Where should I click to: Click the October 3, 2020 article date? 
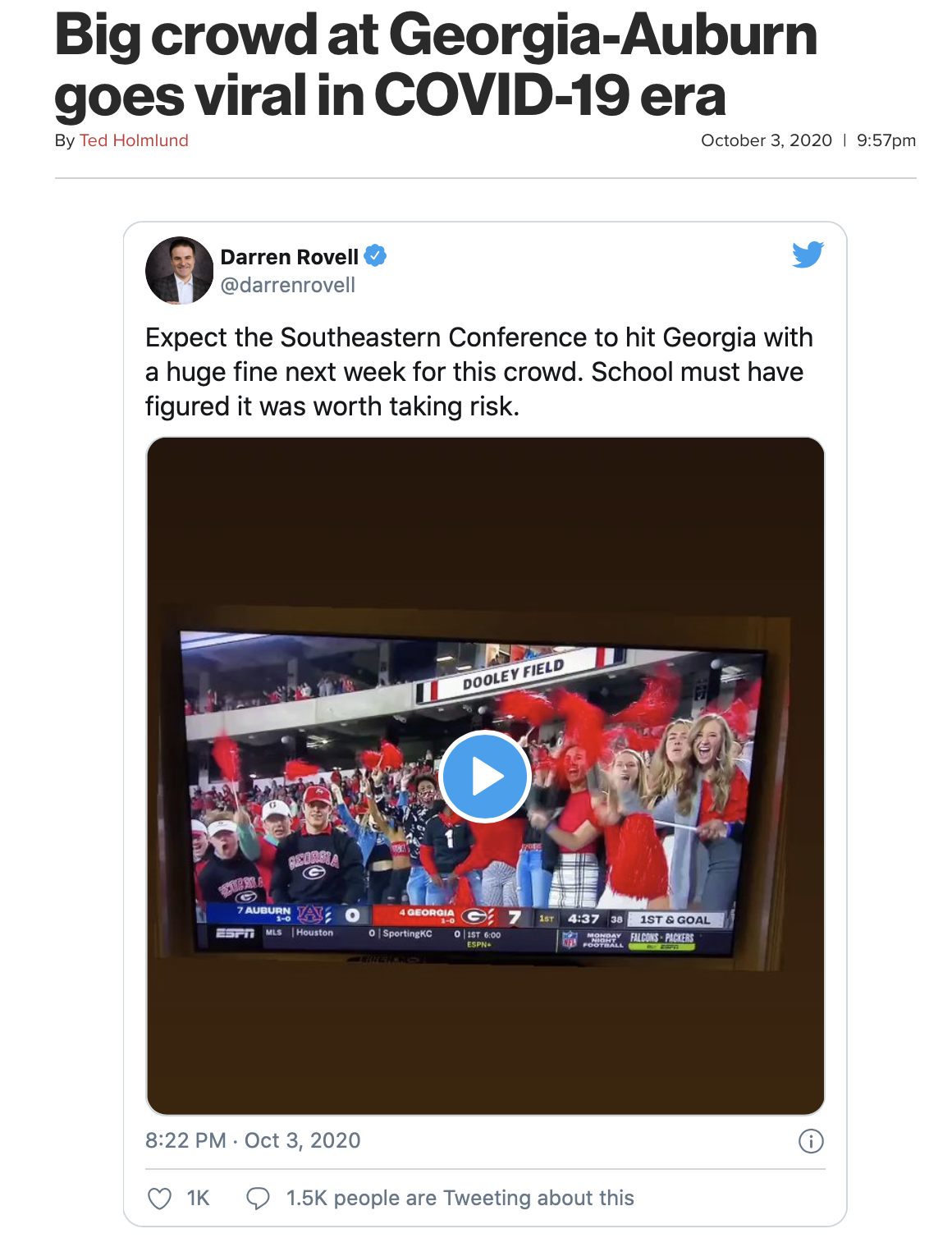pos(767,140)
